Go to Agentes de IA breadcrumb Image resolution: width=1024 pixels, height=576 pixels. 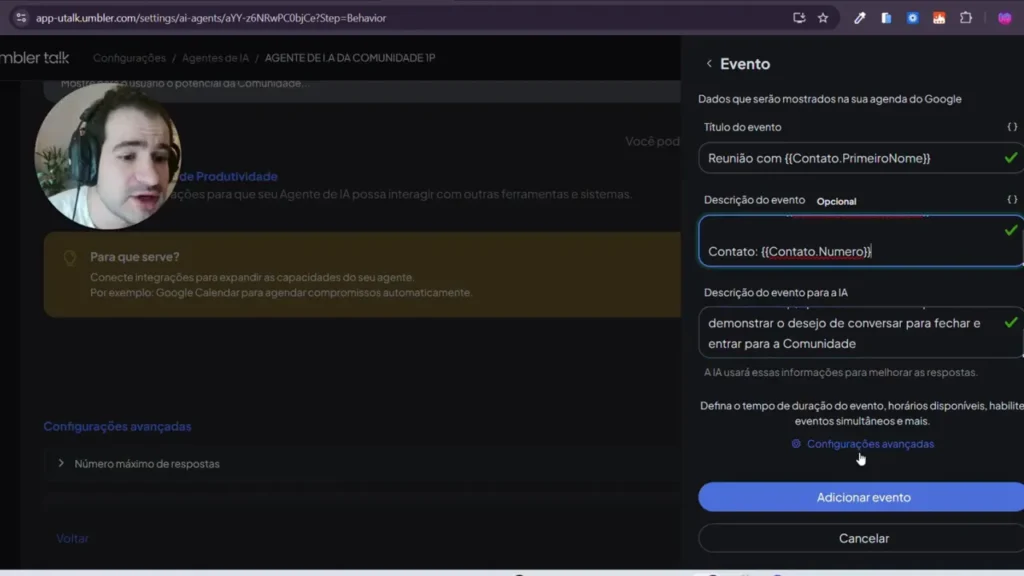pyautogui.click(x=215, y=58)
